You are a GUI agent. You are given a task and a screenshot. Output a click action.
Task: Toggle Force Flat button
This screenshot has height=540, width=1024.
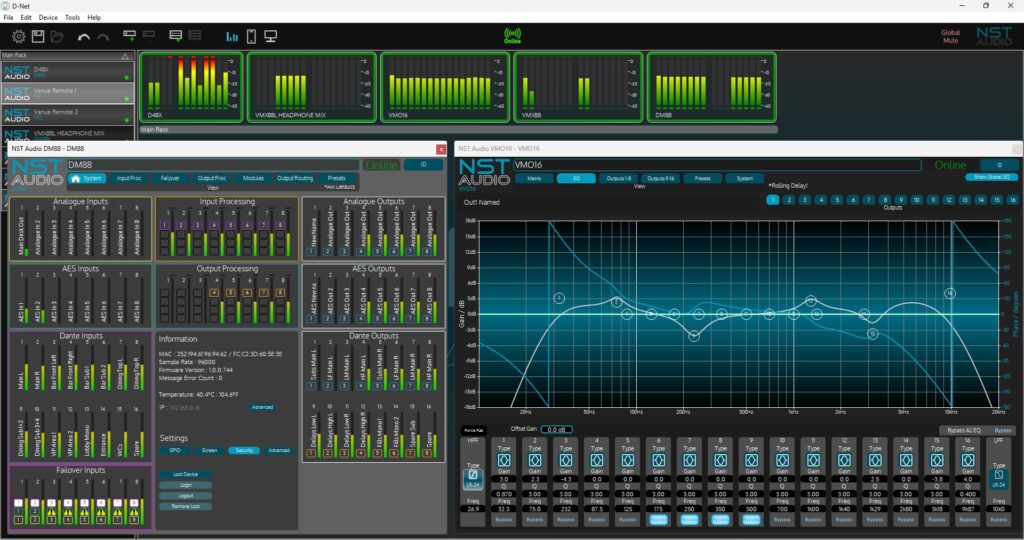coord(473,430)
